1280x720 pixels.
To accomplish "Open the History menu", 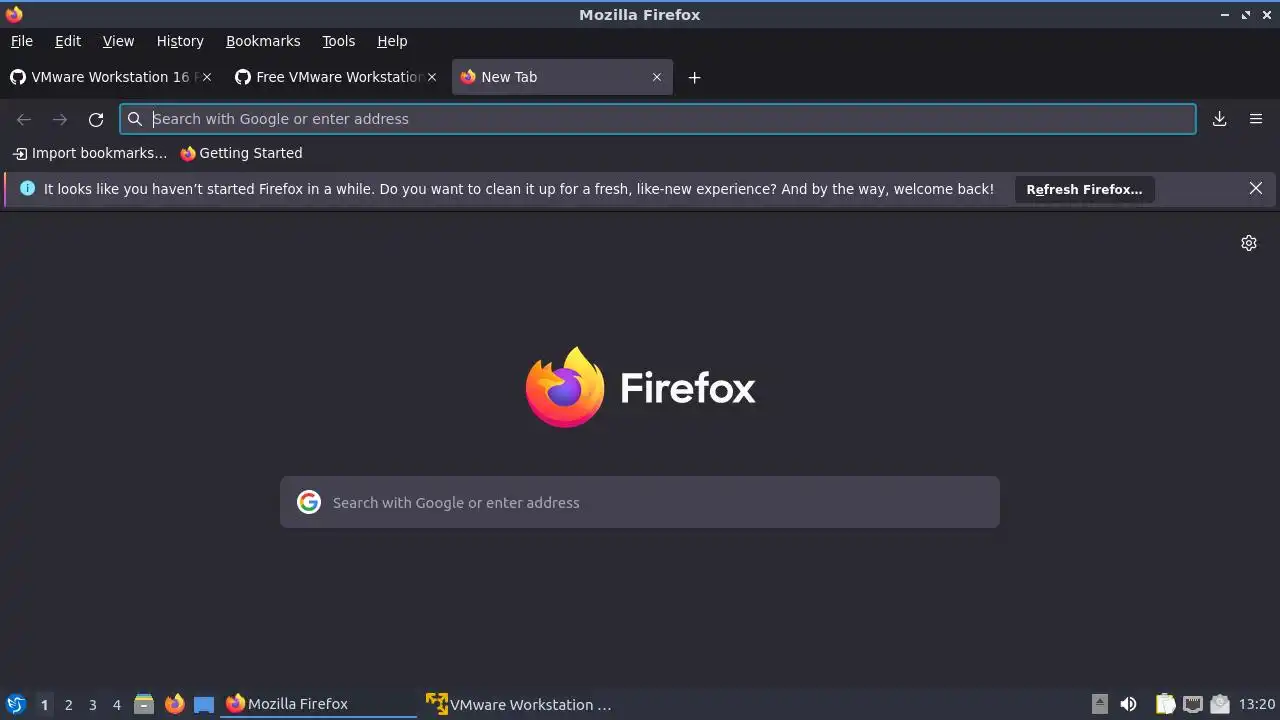I will [180, 41].
